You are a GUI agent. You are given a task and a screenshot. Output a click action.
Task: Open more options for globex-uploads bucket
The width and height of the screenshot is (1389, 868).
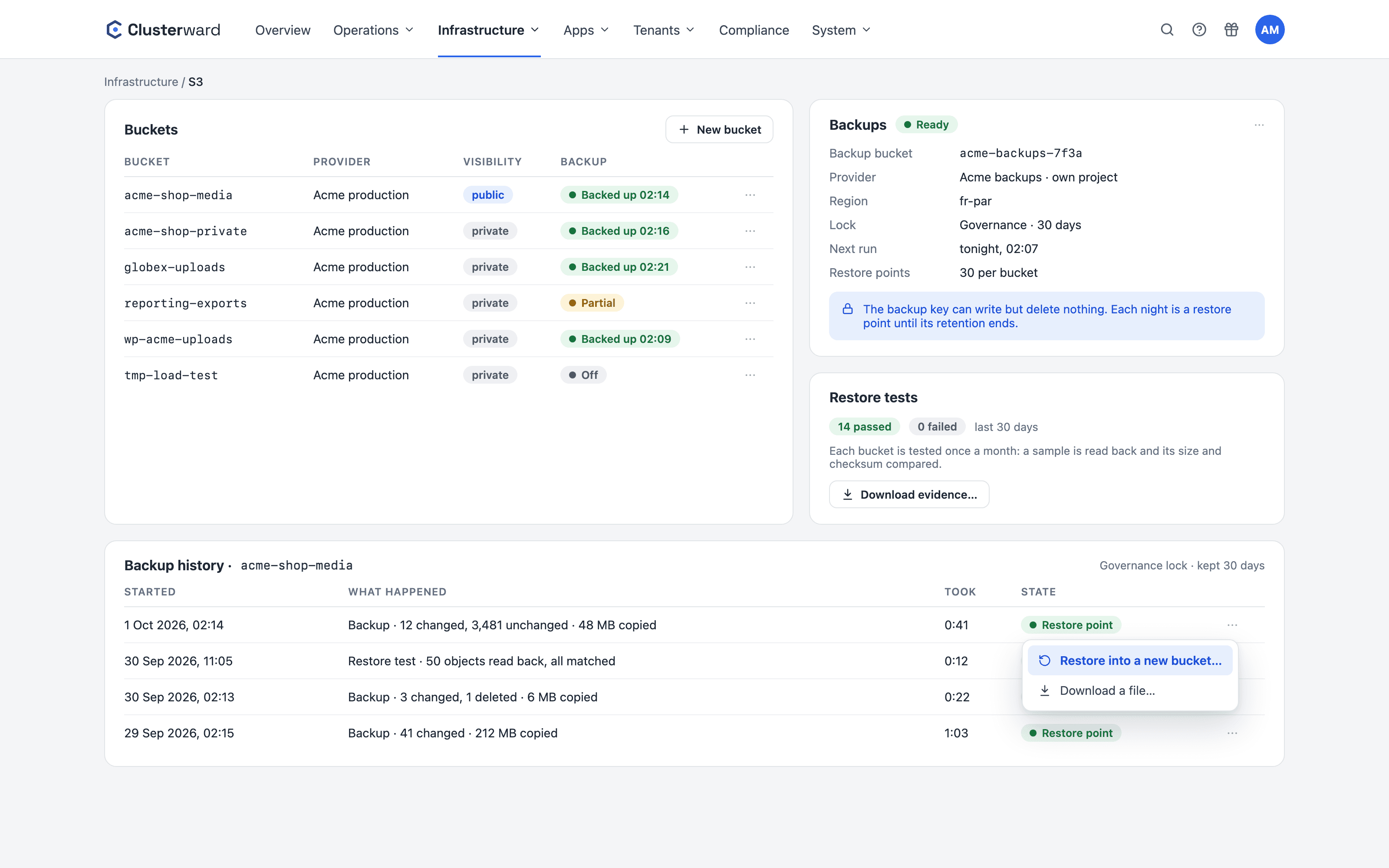tap(750, 267)
